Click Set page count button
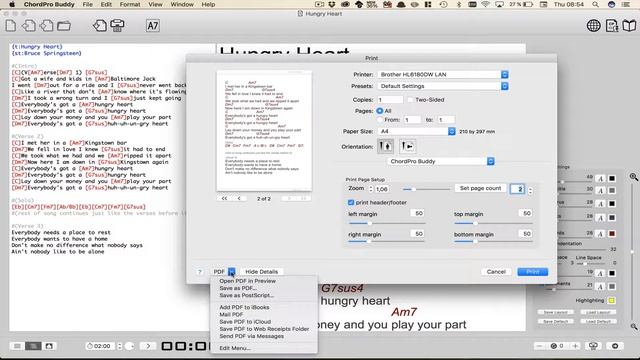Screen dimensions: 640x360 point(480,188)
